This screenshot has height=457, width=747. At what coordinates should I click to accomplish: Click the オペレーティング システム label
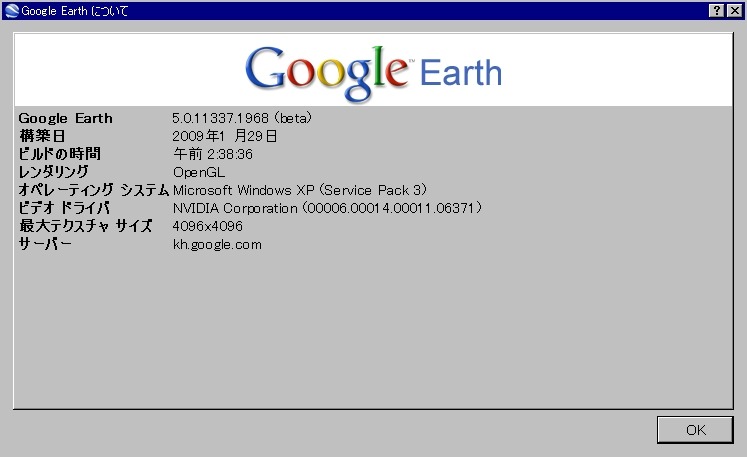tap(94, 190)
